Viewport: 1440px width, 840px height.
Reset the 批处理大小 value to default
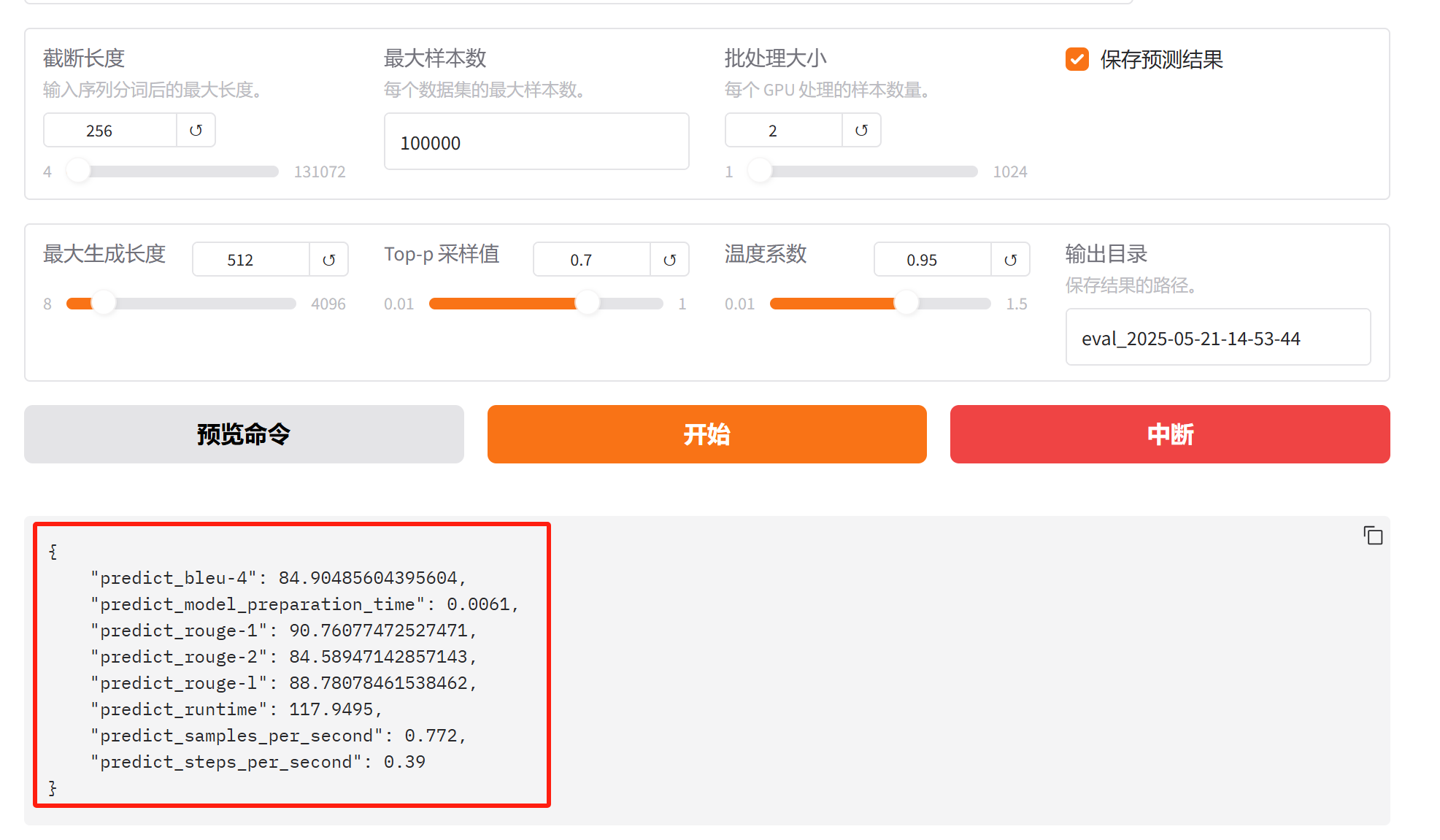[861, 130]
